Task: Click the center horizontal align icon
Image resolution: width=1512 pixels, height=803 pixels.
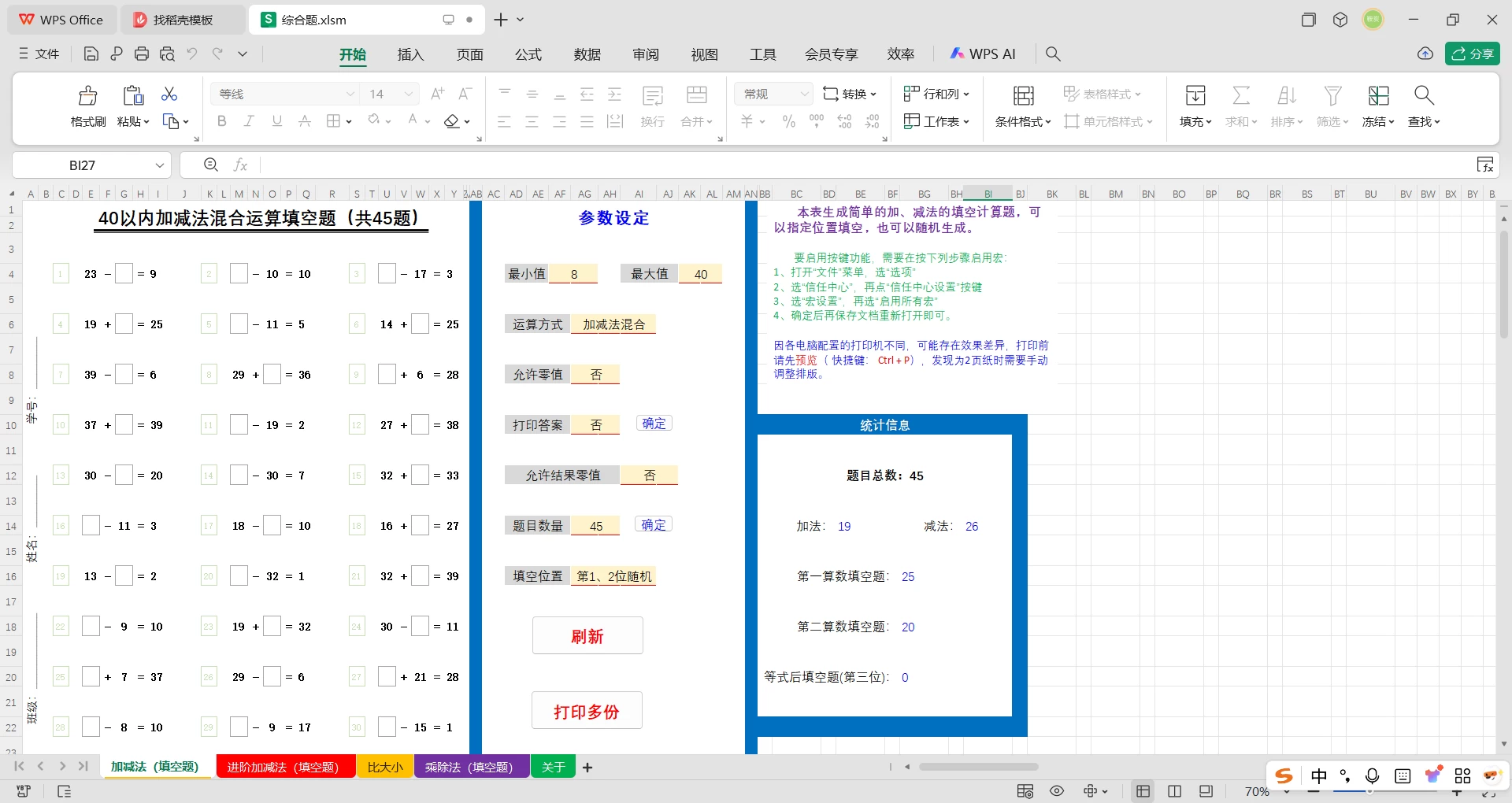Action: [x=532, y=121]
